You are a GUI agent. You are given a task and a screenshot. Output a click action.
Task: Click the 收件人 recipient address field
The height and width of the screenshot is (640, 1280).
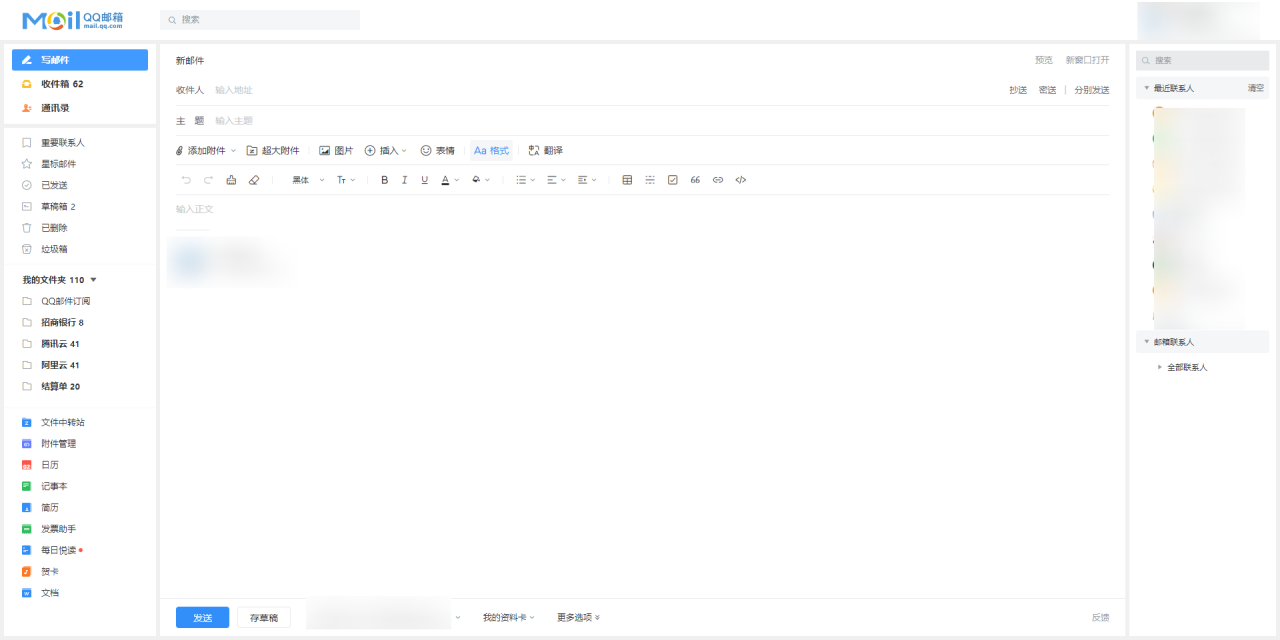click(x=600, y=90)
